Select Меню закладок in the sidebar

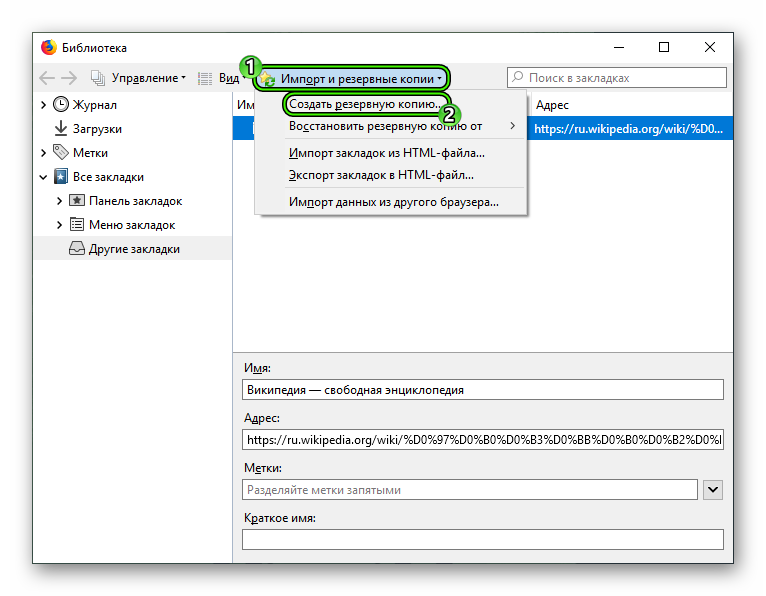(132, 225)
